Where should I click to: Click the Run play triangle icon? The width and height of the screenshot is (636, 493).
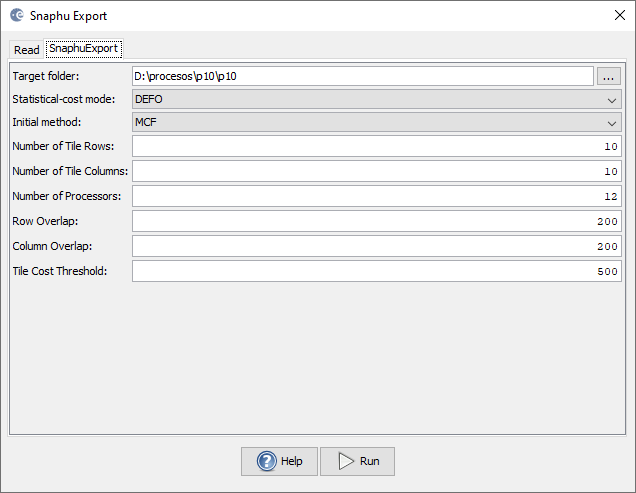pyautogui.click(x=346, y=461)
